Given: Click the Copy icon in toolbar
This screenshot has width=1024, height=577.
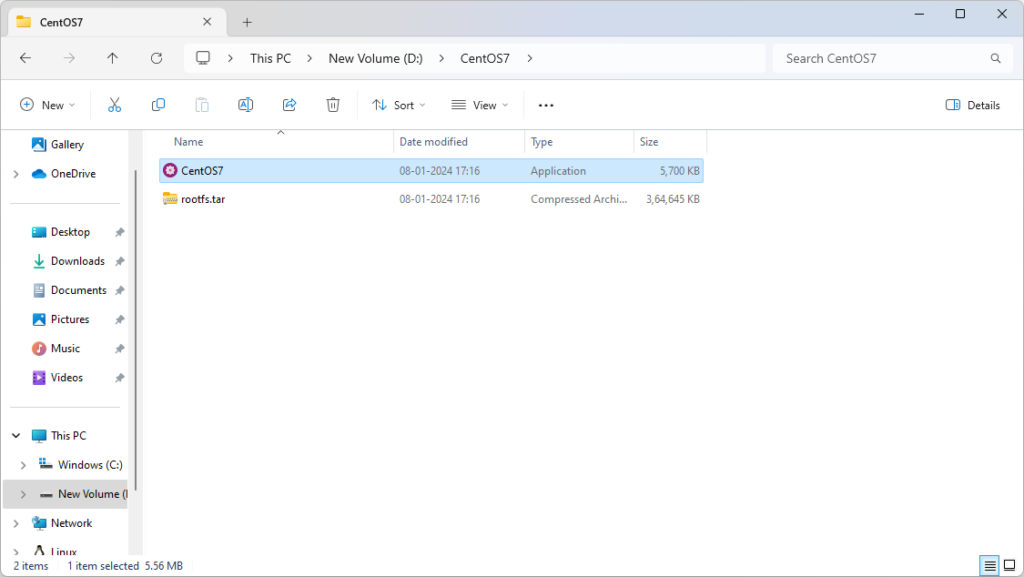Looking at the screenshot, I should [x=158, y=105].
